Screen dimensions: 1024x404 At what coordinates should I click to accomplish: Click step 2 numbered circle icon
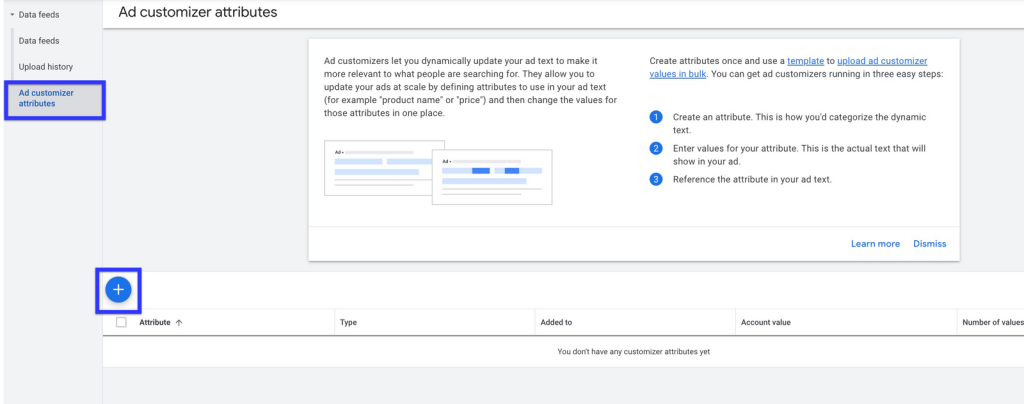pyautogui.click(x=656, y=148)
